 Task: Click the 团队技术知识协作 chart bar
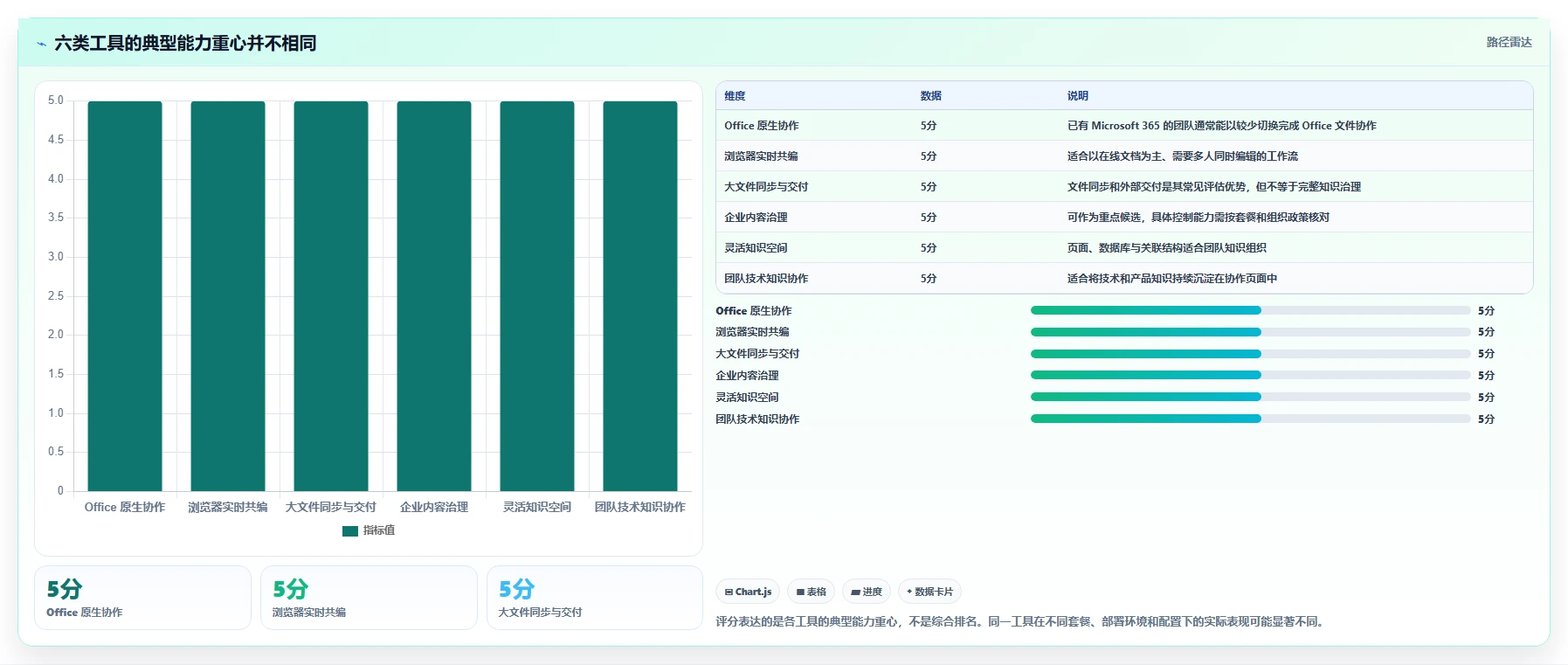[640, 296]
